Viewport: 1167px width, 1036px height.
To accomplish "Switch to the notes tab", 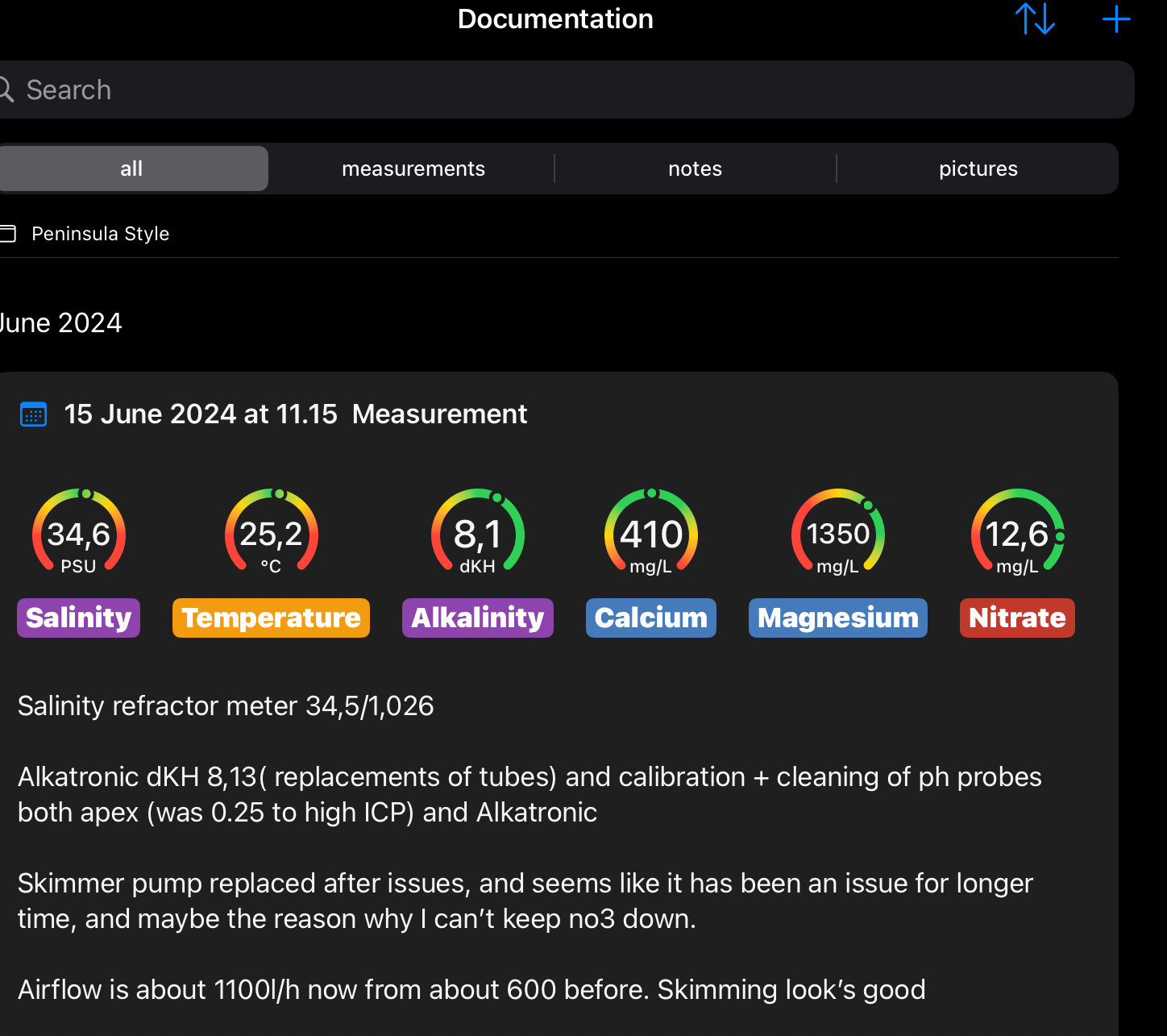I will point(695,169).
